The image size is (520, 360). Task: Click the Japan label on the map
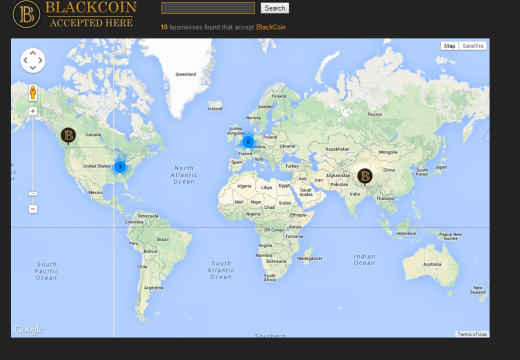[x=441, y=167]
